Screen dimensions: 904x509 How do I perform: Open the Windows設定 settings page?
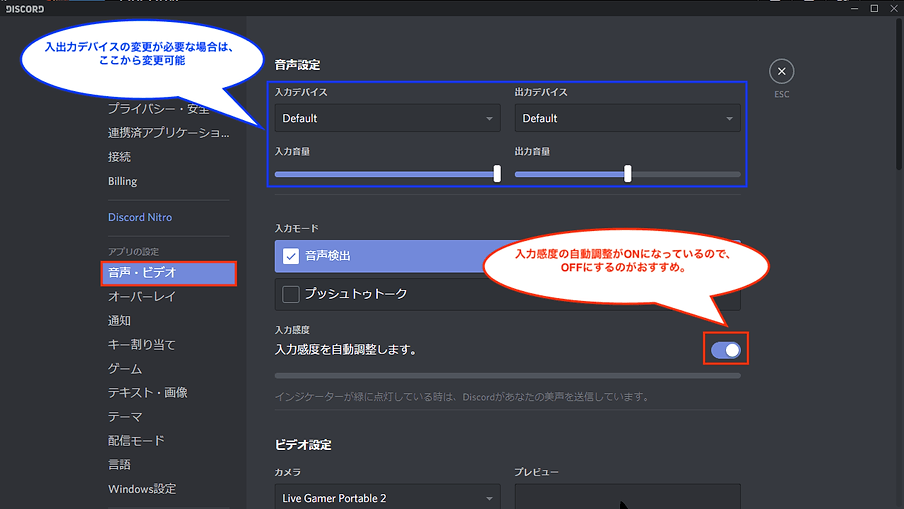pyautogui.click(x=142, y=489)
